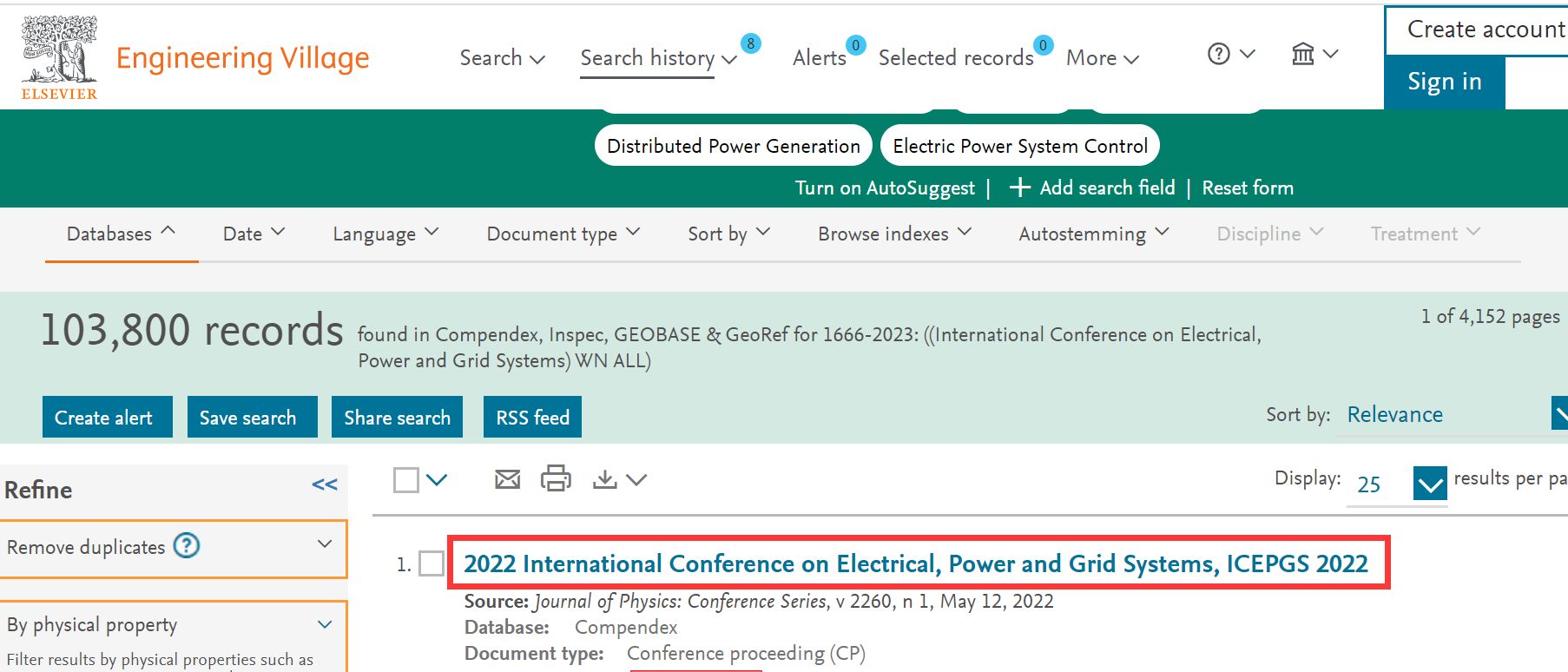Open the Treatment tab
1568x672 pixels.
pyautogui.click(x=1426, y=234)
